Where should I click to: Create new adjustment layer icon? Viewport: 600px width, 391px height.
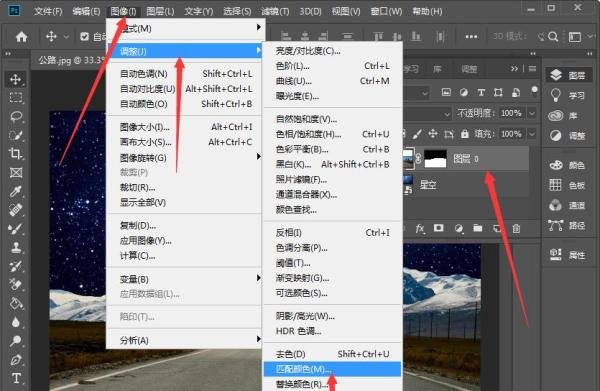pos(458,228)
